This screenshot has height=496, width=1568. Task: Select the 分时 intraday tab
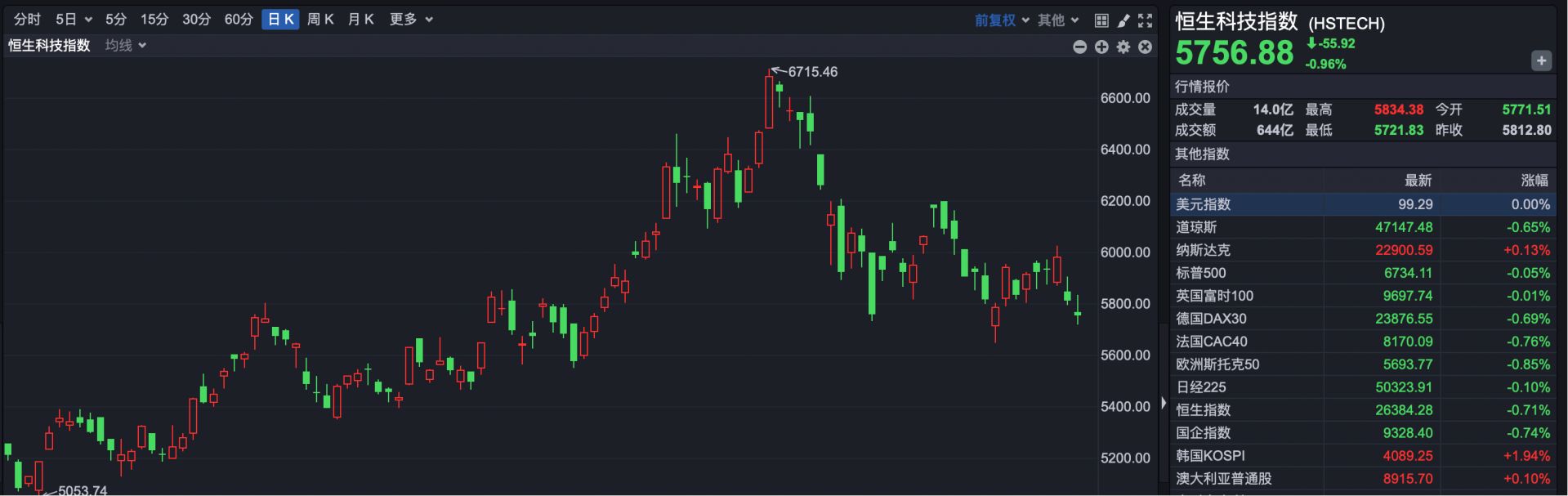pyautogui.click(x=27, y=20)
